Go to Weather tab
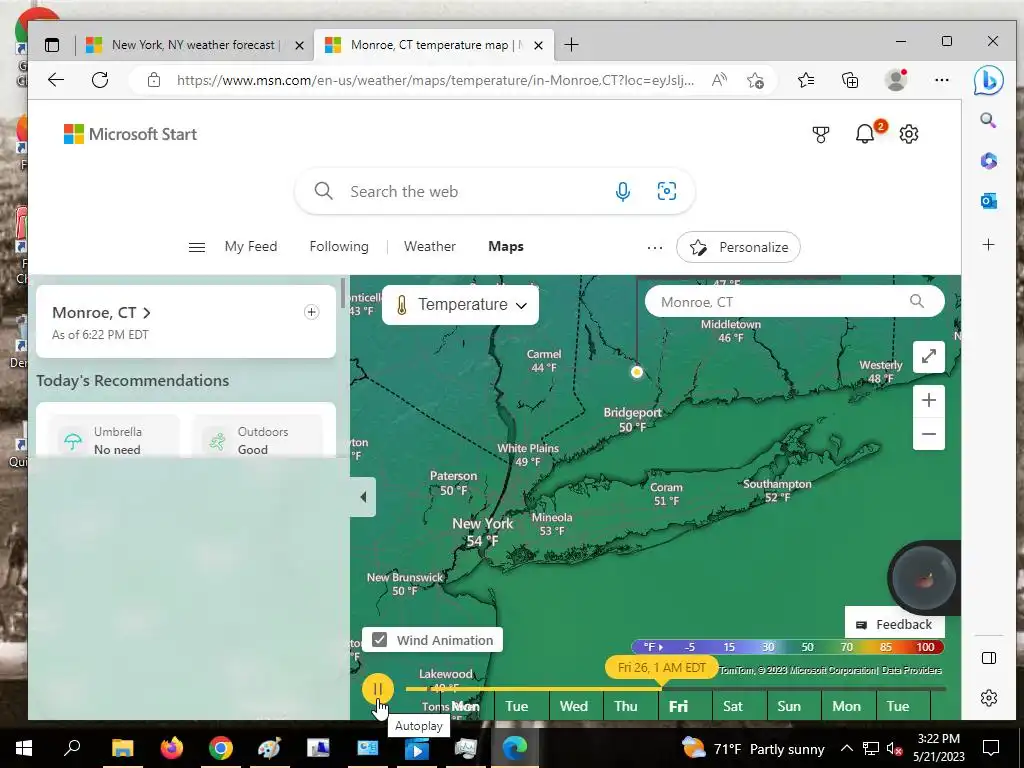The height and width of the screenshot is (768, 1024). click(430, 246)
